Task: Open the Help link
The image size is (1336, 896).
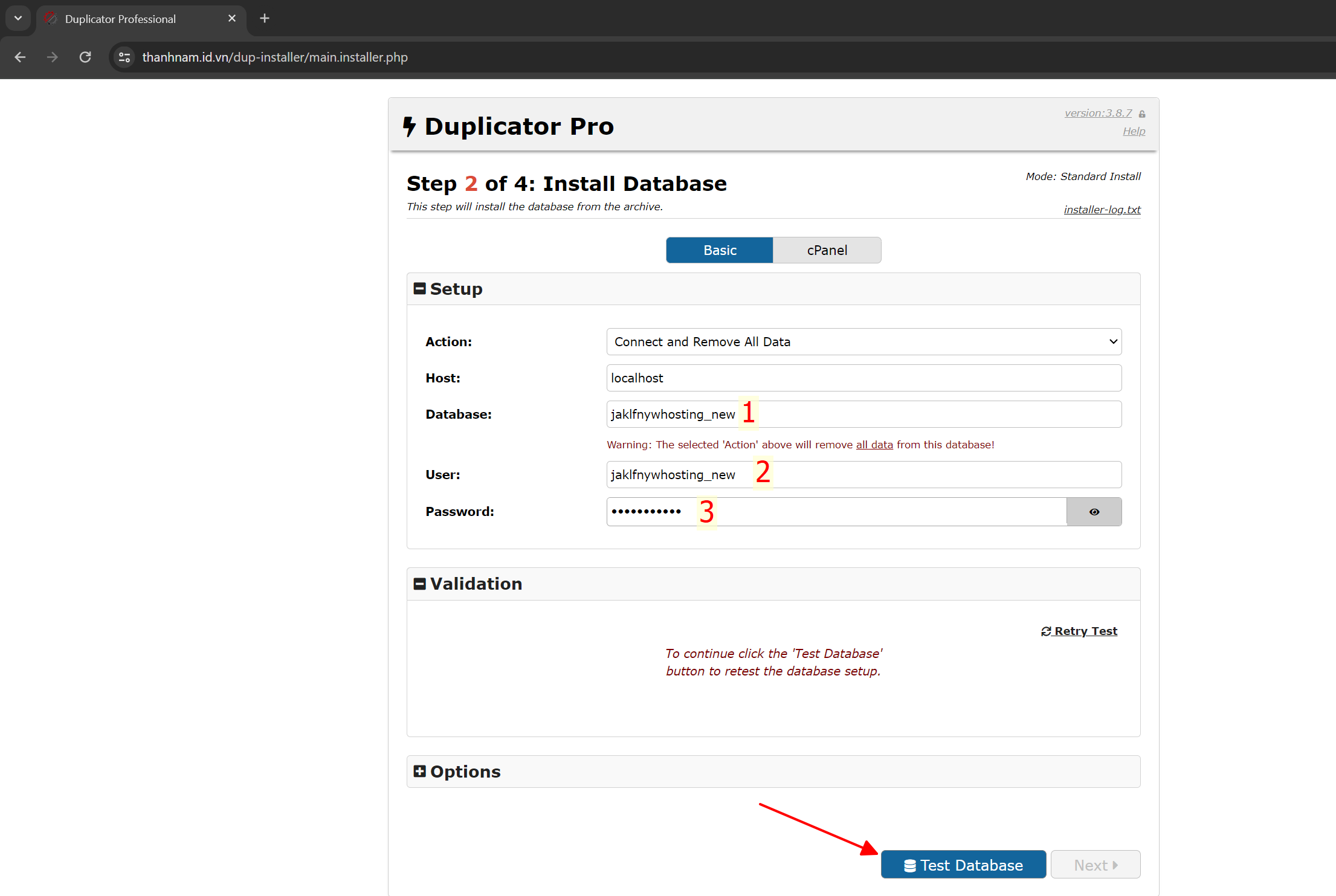Action: 1134,131
